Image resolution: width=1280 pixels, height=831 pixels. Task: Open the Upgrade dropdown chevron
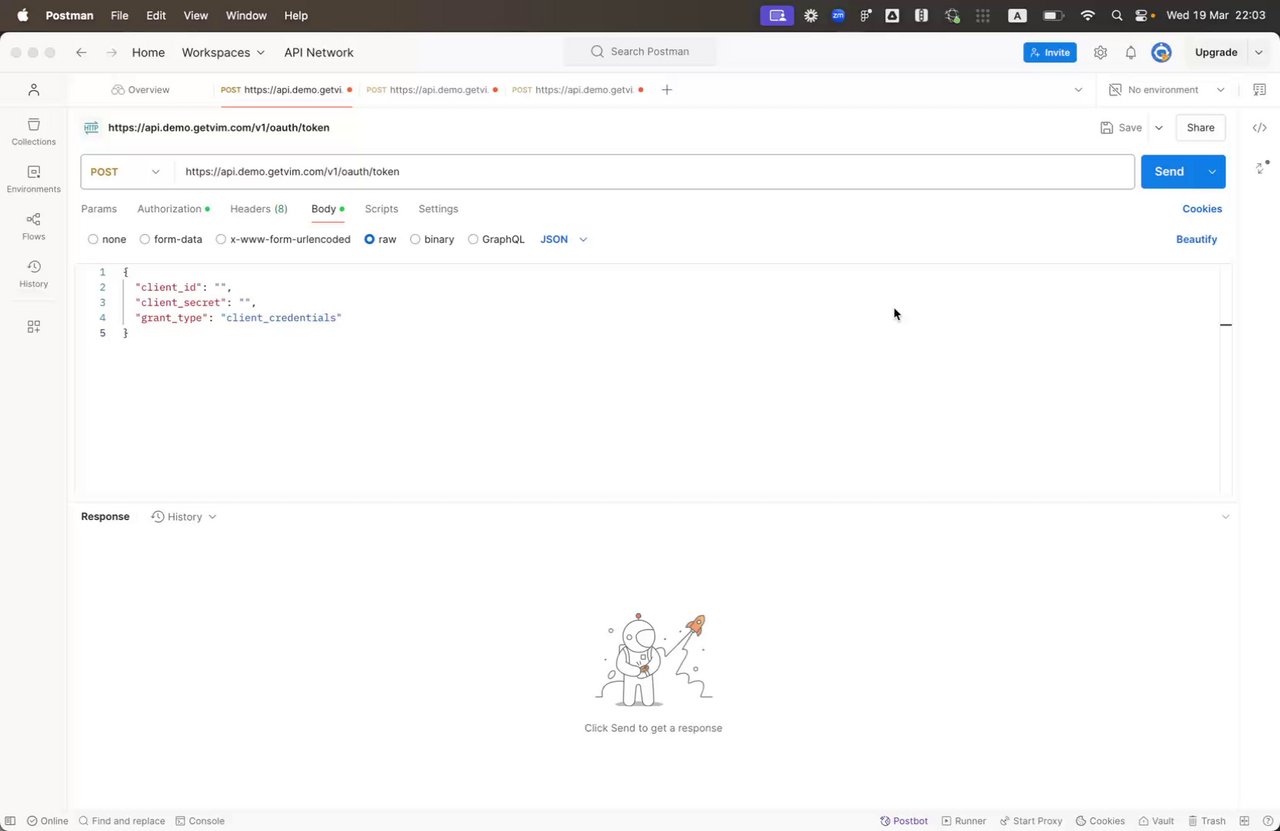coord(1259,52)
